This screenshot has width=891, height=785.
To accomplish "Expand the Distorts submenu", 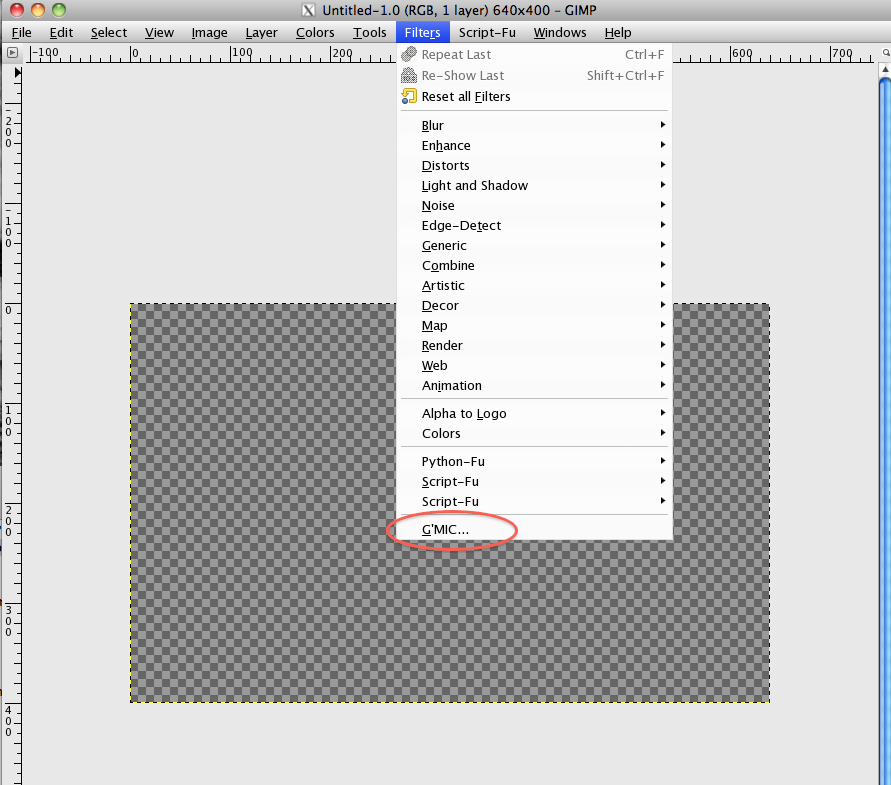I will [534, 165].
